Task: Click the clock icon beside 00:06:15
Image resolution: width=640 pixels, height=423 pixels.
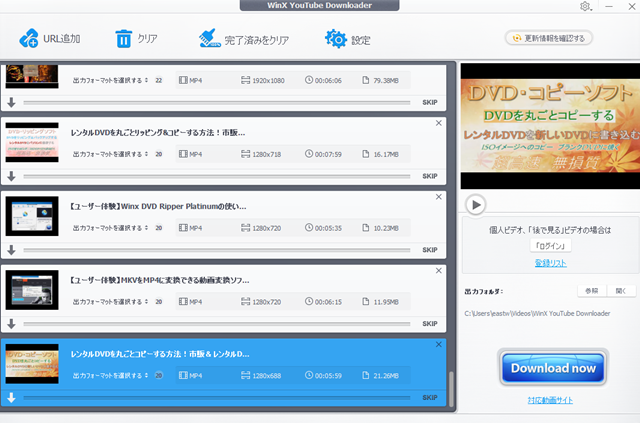Action: click(x=309, y=301)
